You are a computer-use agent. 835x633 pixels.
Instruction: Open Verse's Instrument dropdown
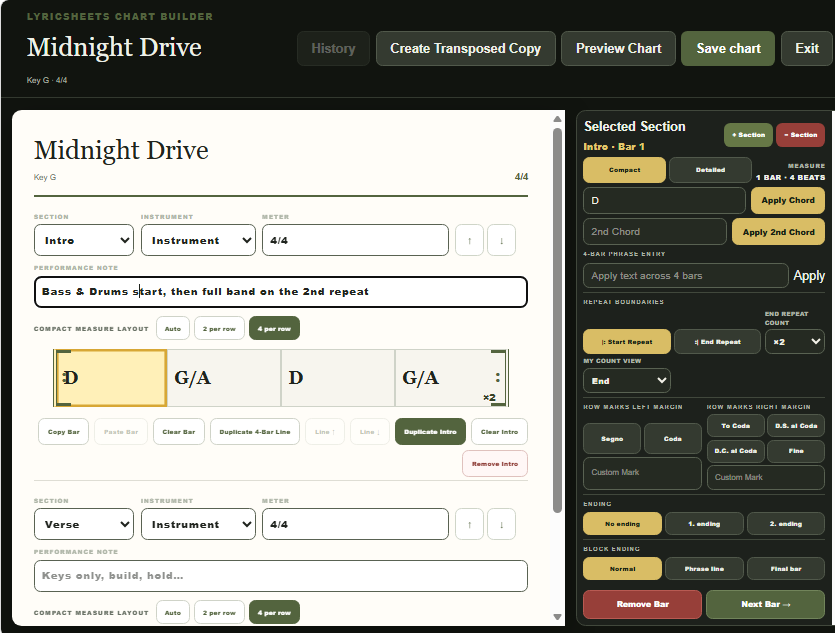(x=198, y=524)
